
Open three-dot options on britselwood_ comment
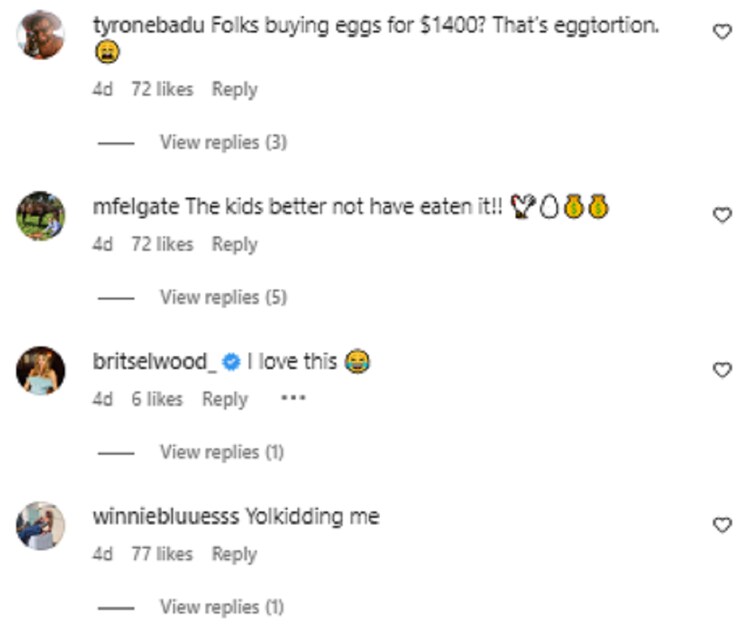(293, 398)
